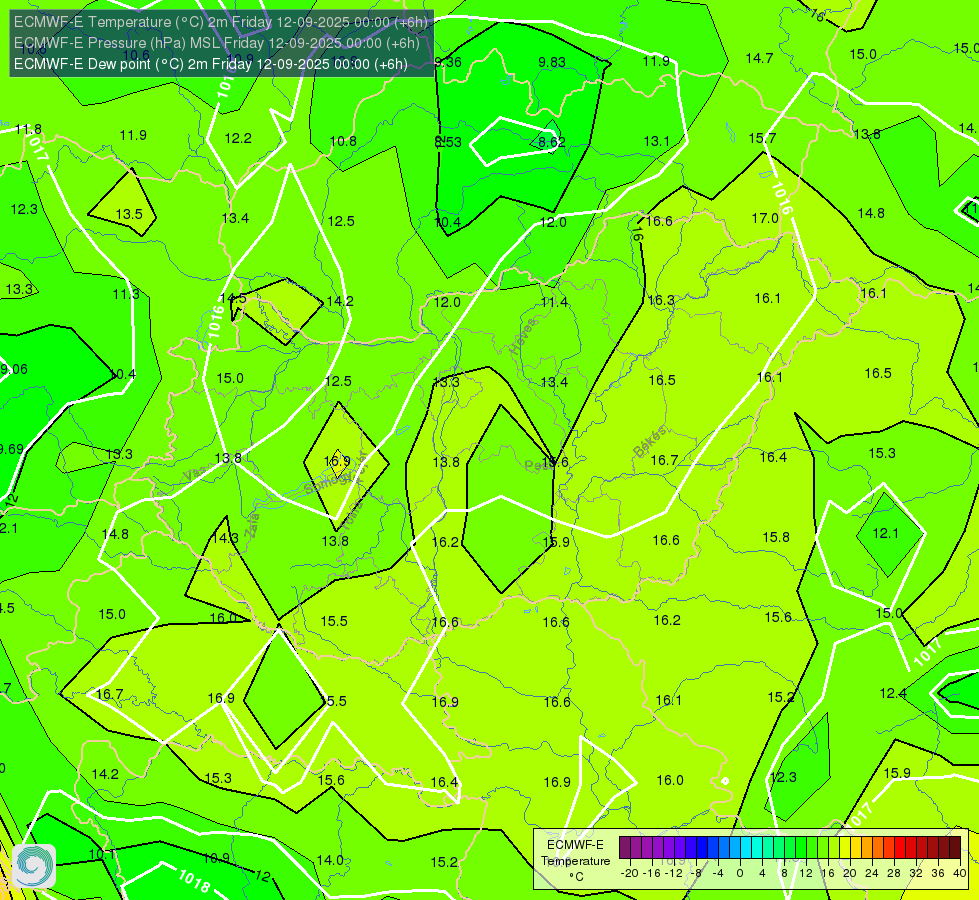Image resolution: width=979 pixels, height=900 pixels.
Task: Click the temperature value 8.53
Action: (x=448, y=142)
